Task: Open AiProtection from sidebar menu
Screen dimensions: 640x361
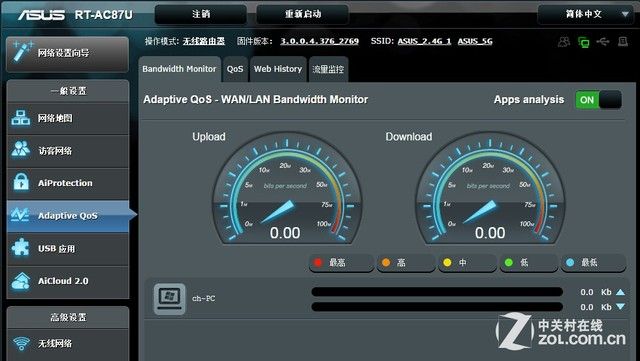Action: click(x=68, y=183)
